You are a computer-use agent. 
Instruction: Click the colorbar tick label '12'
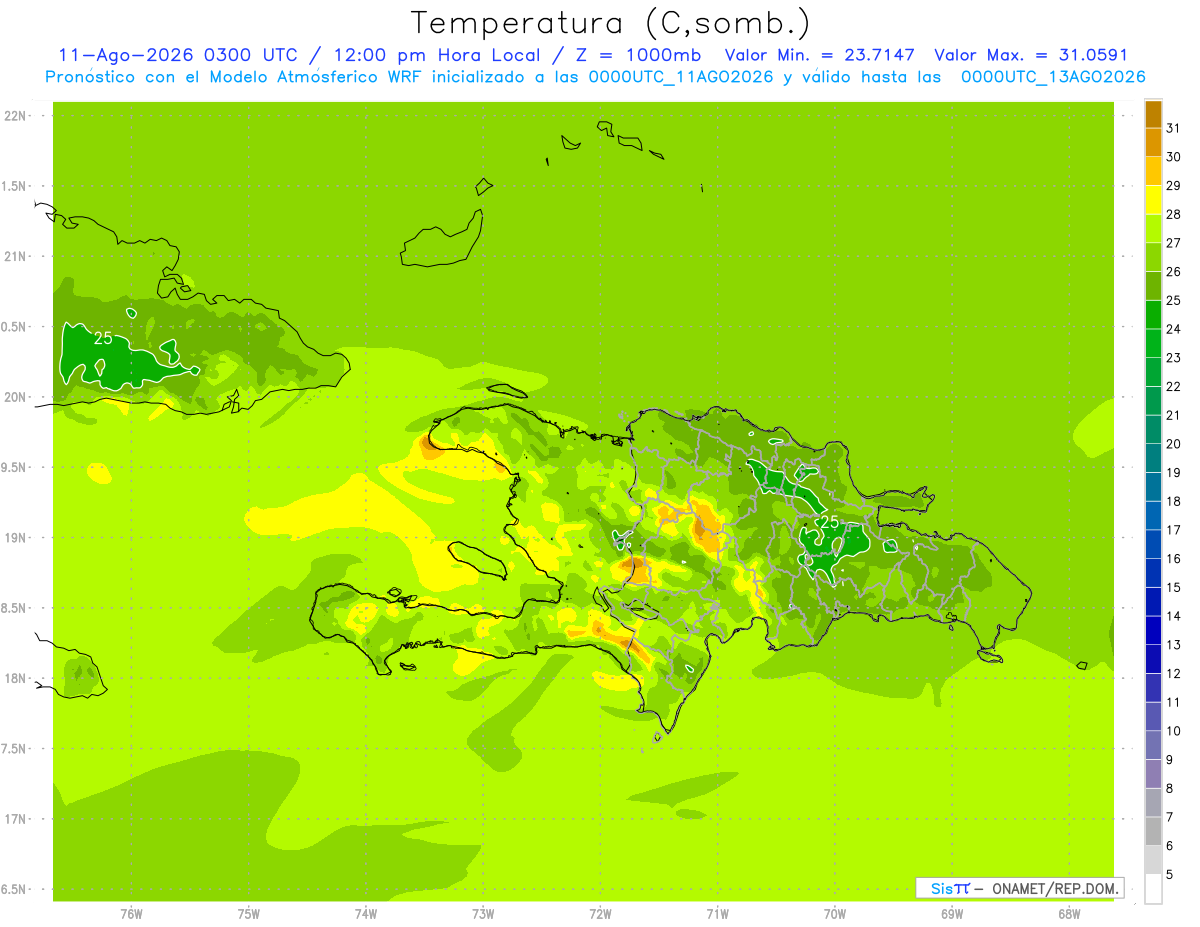(1173, 674)
